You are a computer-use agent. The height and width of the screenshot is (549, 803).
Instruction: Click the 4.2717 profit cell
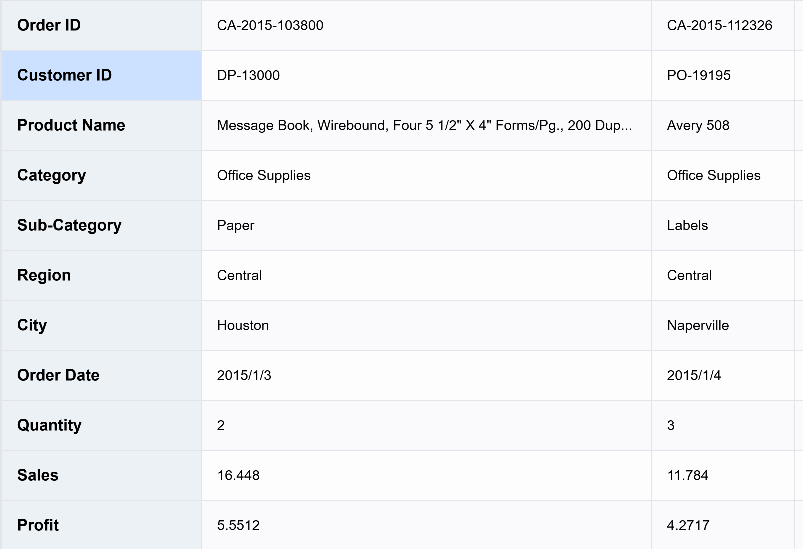click(x=722, y=525)
